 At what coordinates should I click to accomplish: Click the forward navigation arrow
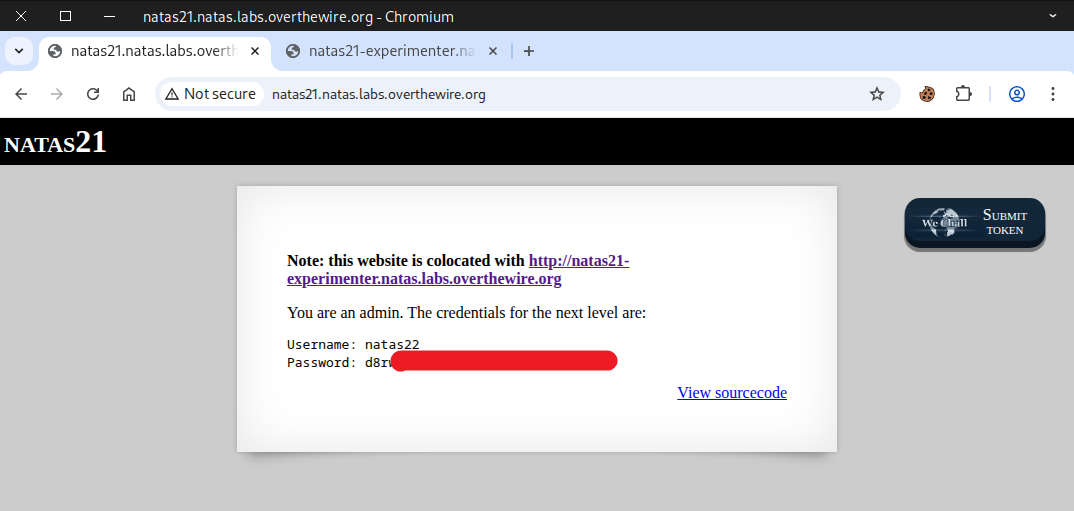(57, 94)
